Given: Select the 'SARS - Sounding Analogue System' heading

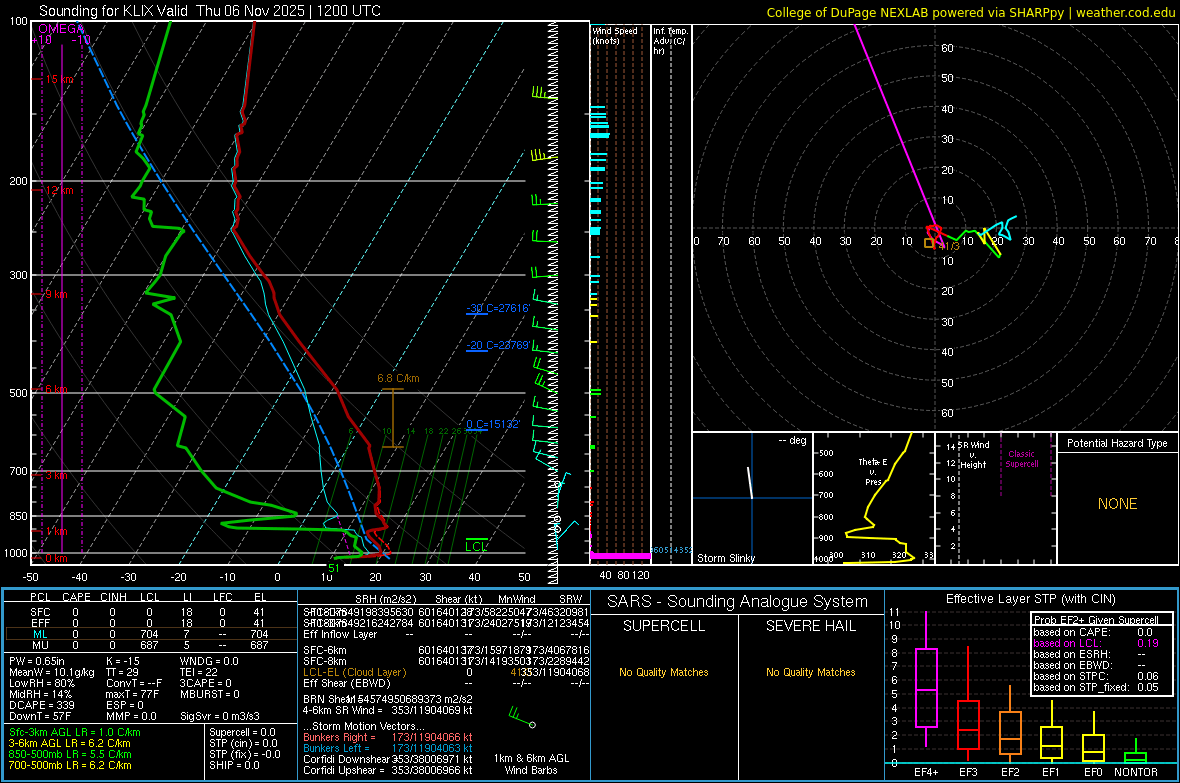Looking at the screenshot, I should pyautogui.click(x=737, y=601).
